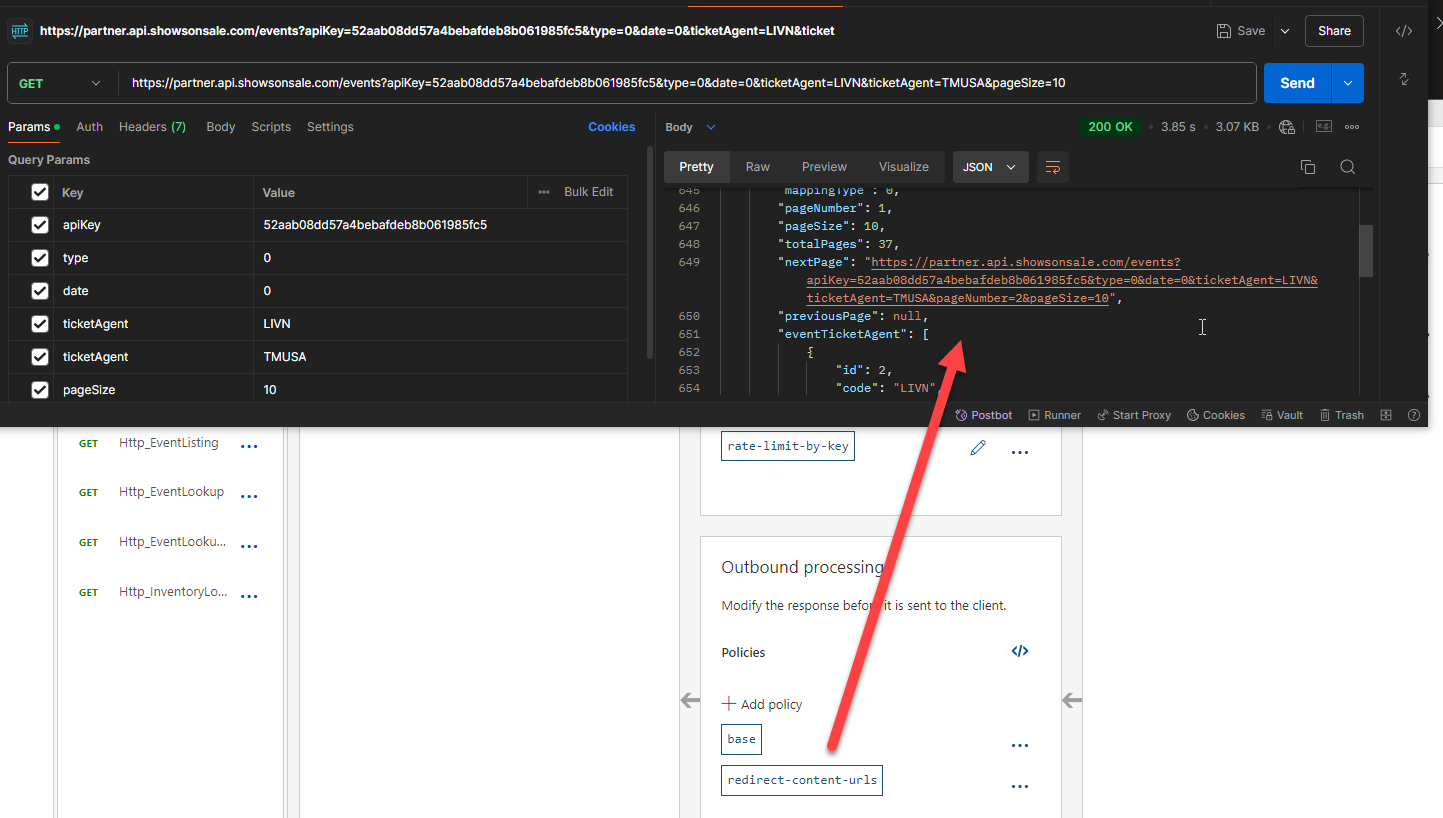1443x818 pixels.
Task: Switch to the Scripts tab
Action: pos(271,127)
